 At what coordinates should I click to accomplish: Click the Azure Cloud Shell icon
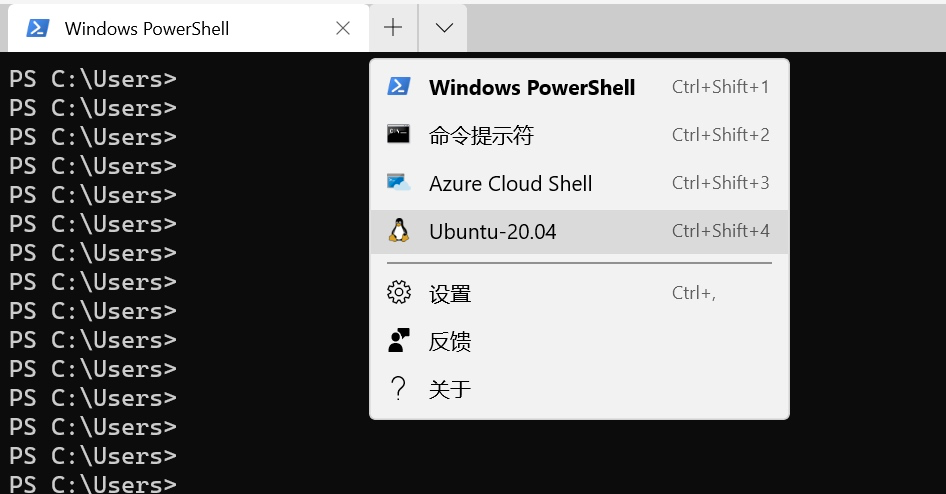(399, 183)
